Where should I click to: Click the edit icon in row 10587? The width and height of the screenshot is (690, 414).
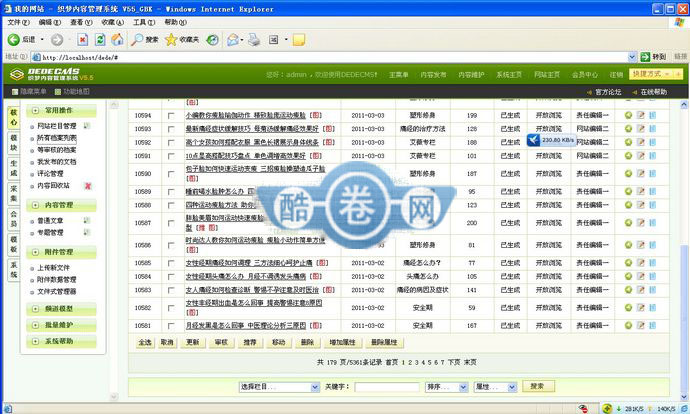(641, 223)
